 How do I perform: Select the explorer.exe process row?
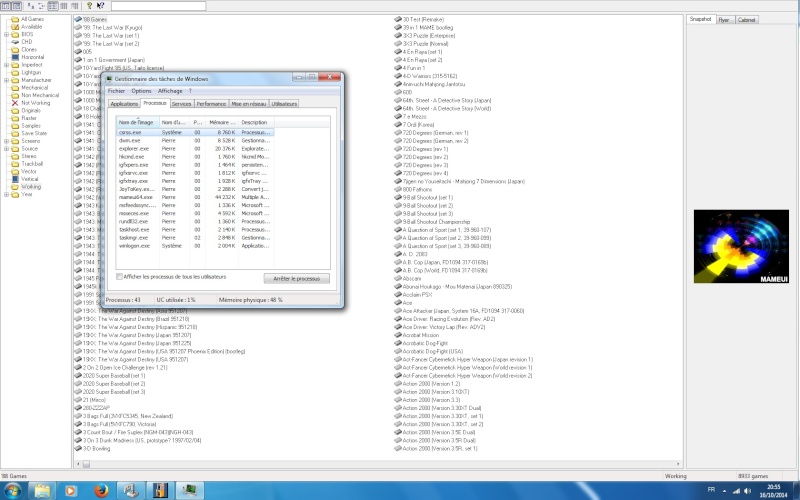pos(195,148)
